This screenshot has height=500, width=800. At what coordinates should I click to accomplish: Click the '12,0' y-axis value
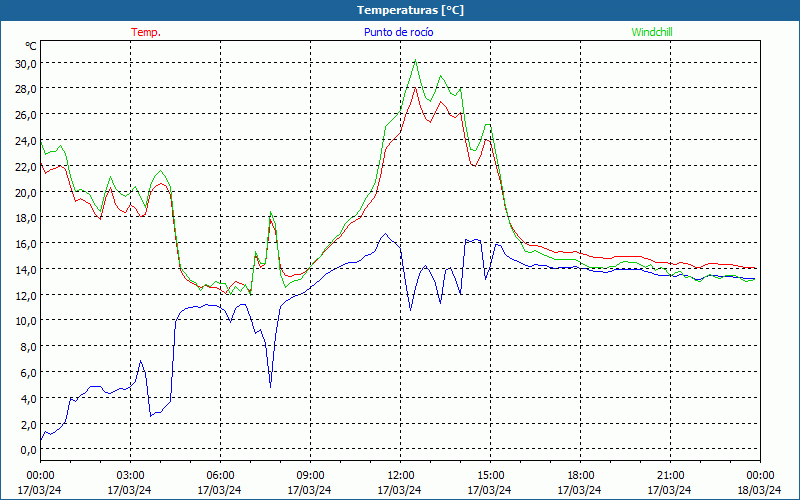[25, 295]
